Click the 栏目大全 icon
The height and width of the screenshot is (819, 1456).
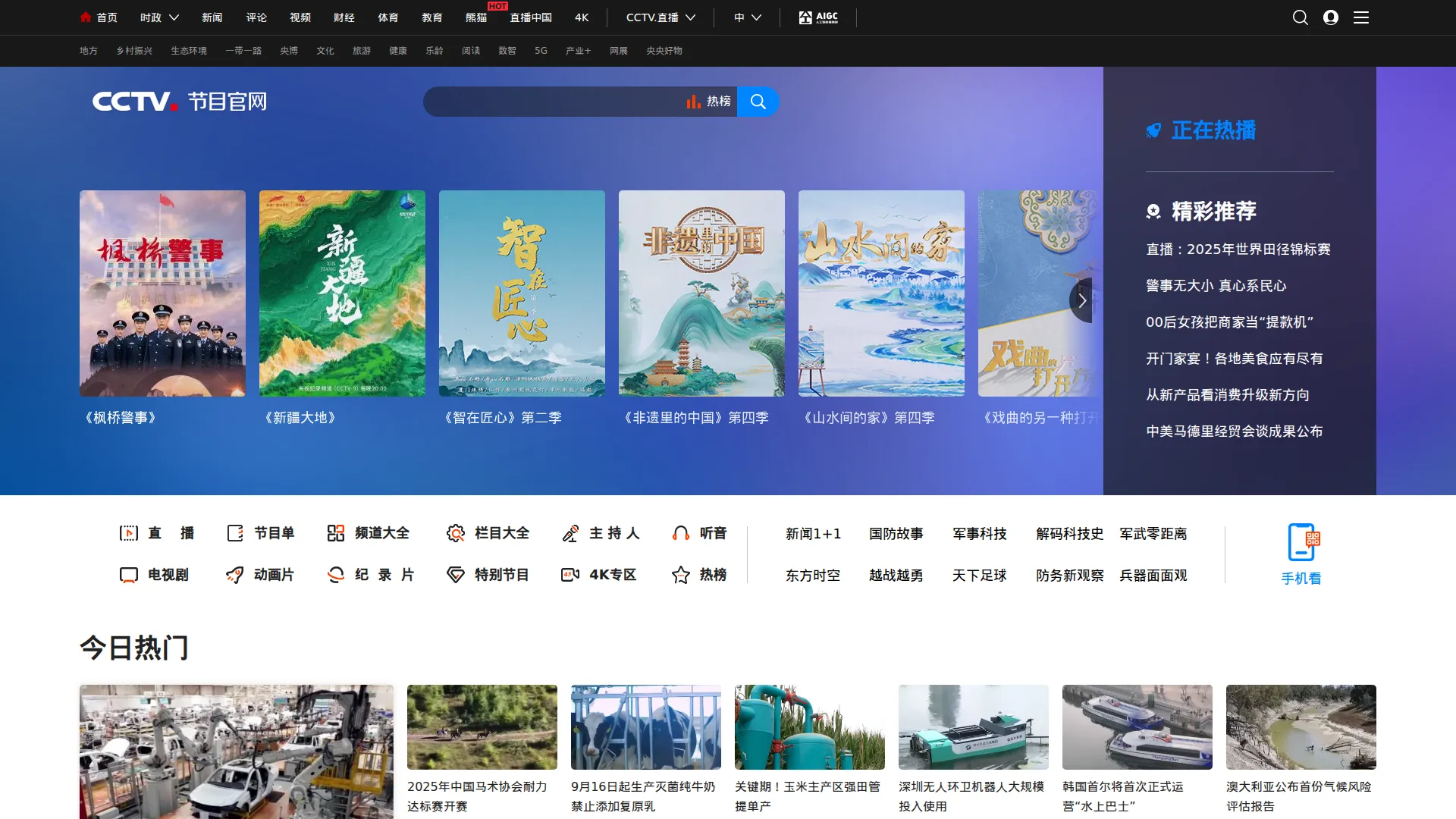click(x=456, y=533)
